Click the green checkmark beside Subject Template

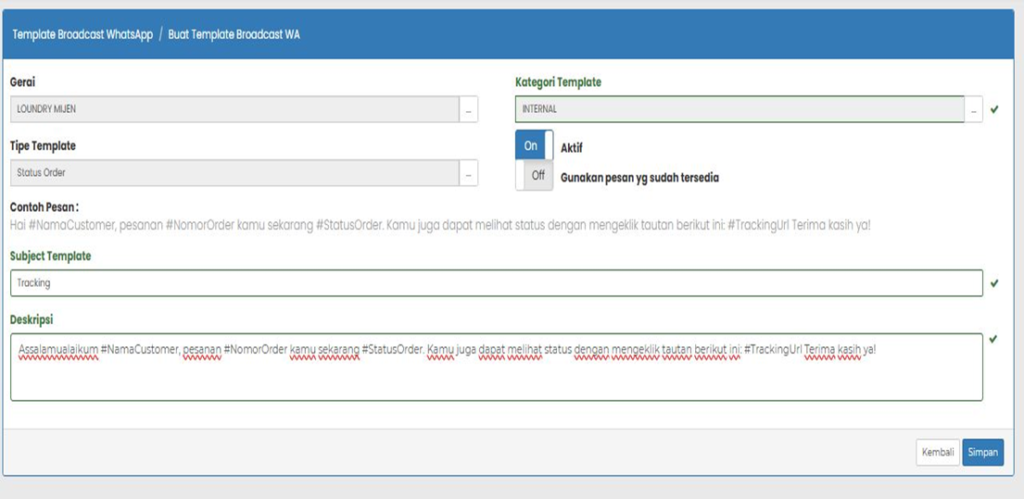pyautogui.click(x=993, y=283)
